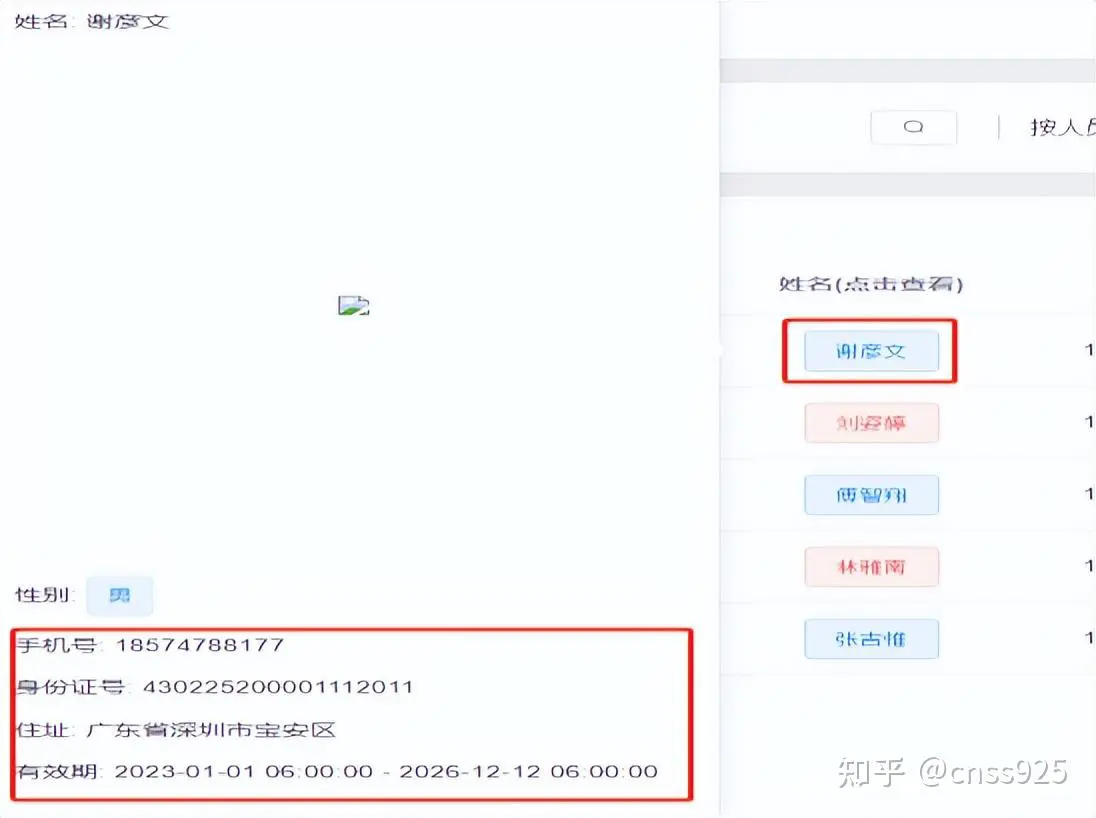Click the 性别 field label
Image resolution: width=1096 pixels, height=818 pixels.
point(45,595)
